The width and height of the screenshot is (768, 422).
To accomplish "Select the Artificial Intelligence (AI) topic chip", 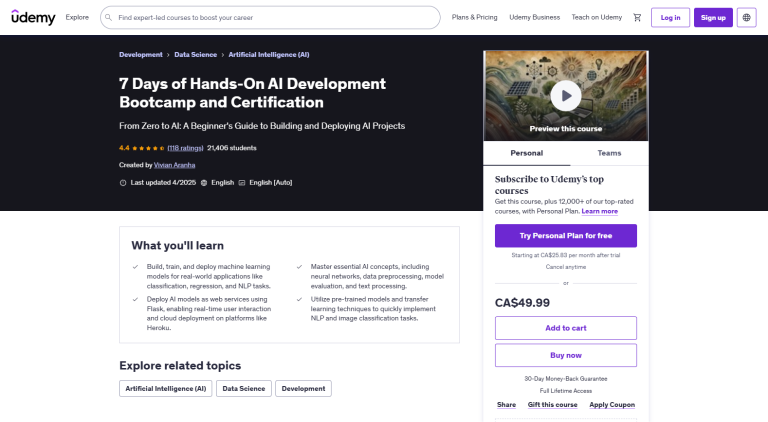I will click(x=166, y=389).
